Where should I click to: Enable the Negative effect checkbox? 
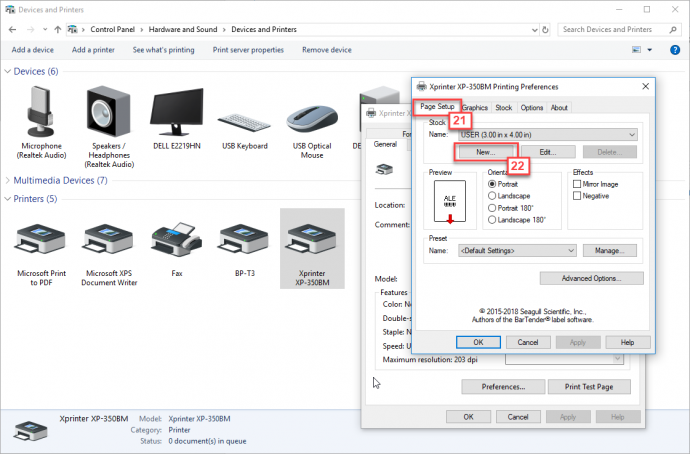pos(577,196)
